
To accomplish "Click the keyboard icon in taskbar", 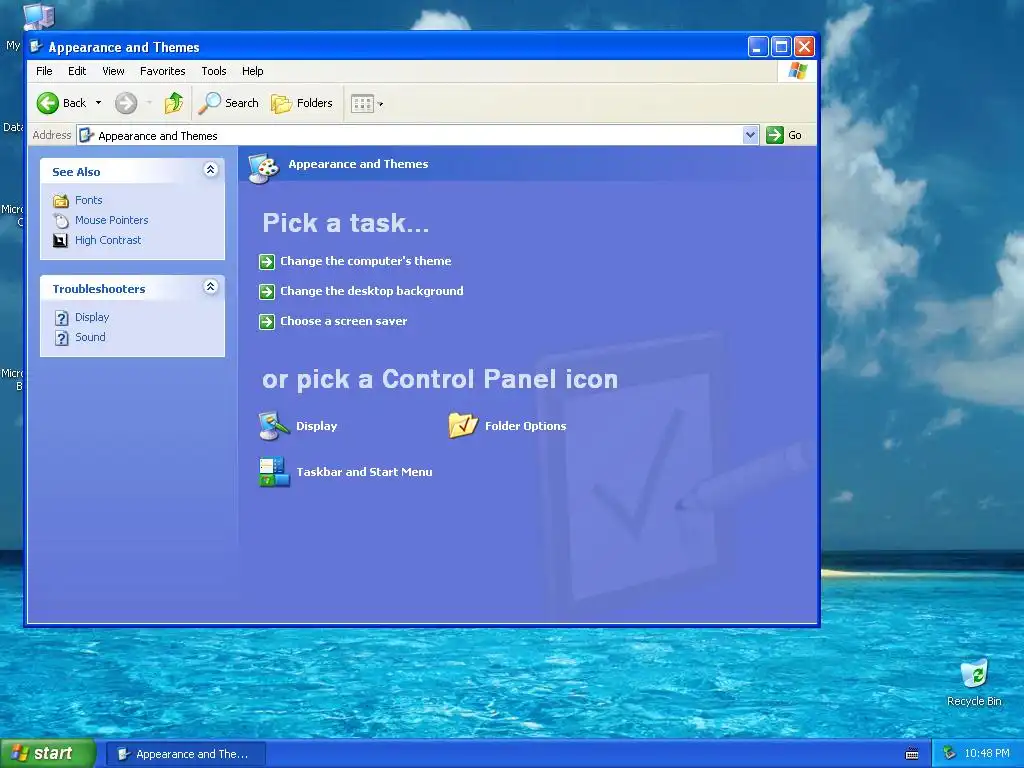I will point(912,754).
